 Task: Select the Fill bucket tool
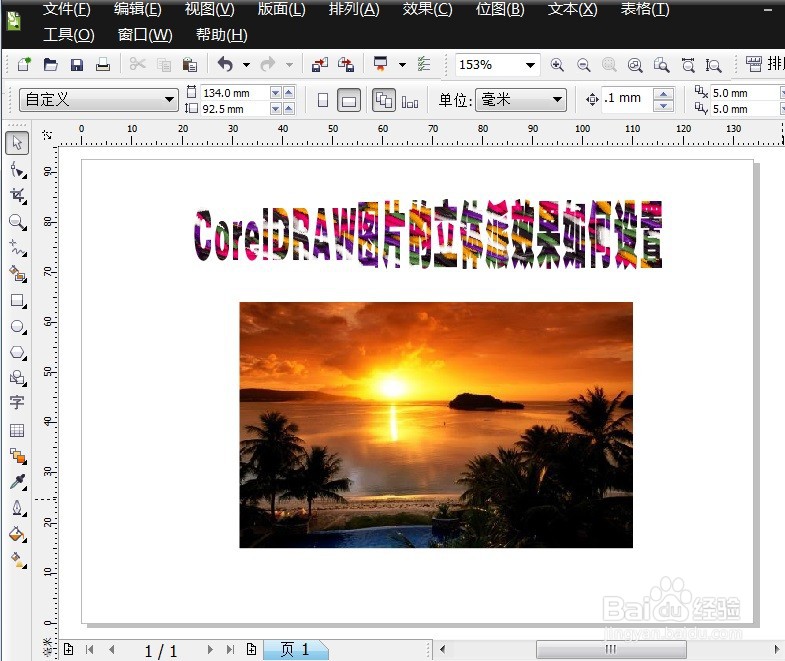pyautogui.click(x=18, y=534)
